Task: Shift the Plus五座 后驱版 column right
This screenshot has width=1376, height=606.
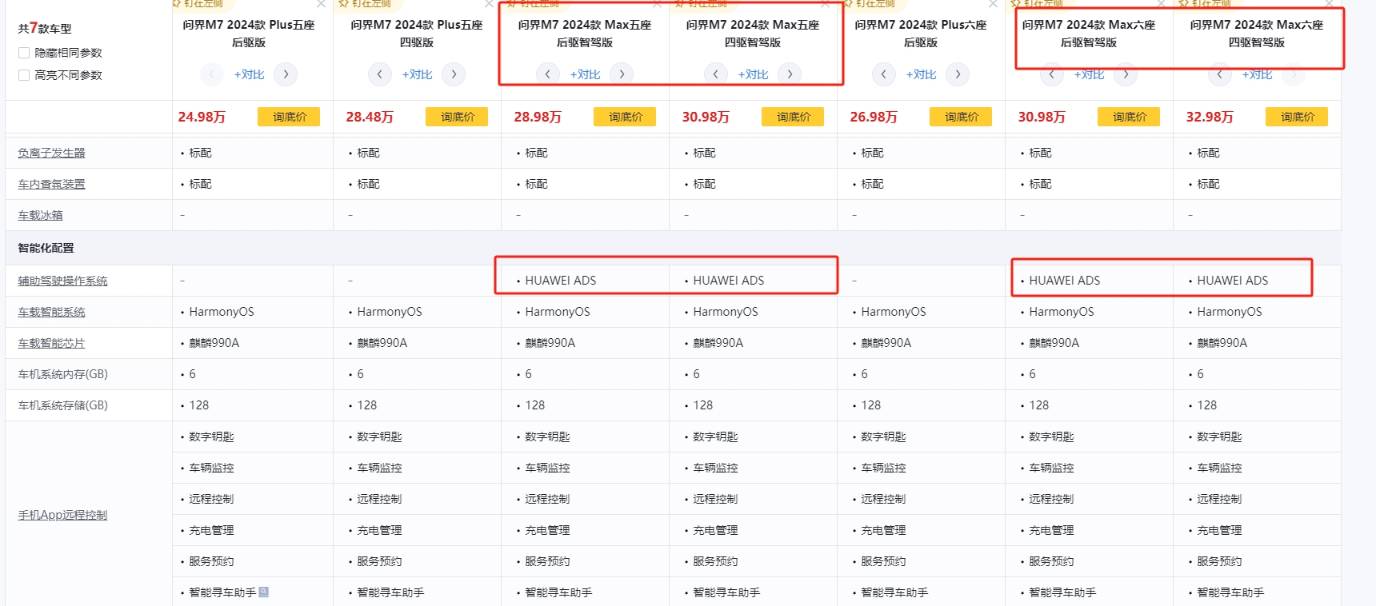Action: coord(285,73)
